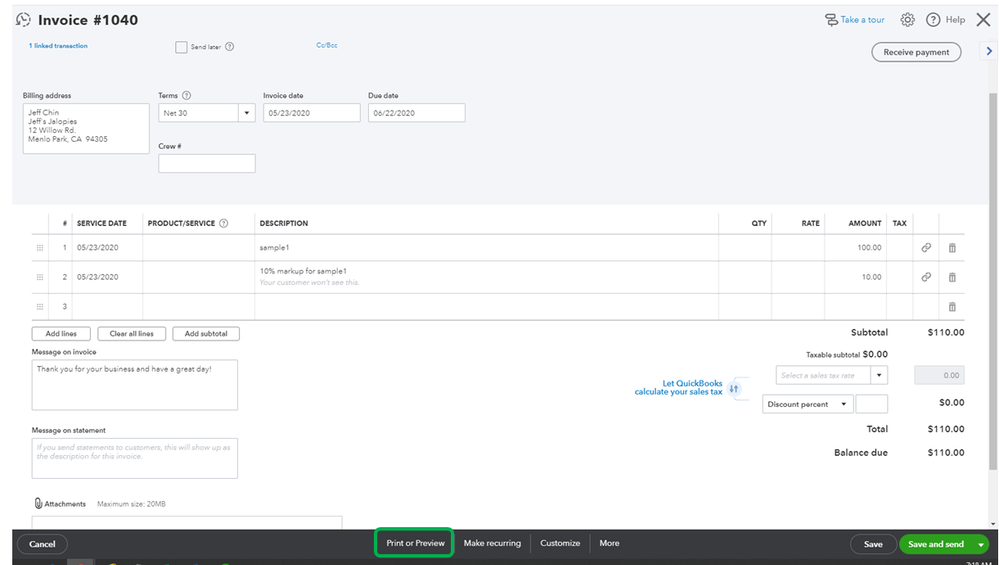Click Make recurring in bottom bar
The image size is (999, 565).
(x=492, y=543)
